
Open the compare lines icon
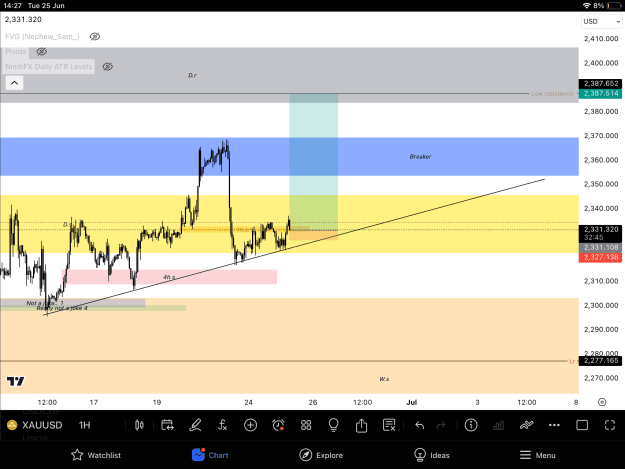click(x=526, y=425)
